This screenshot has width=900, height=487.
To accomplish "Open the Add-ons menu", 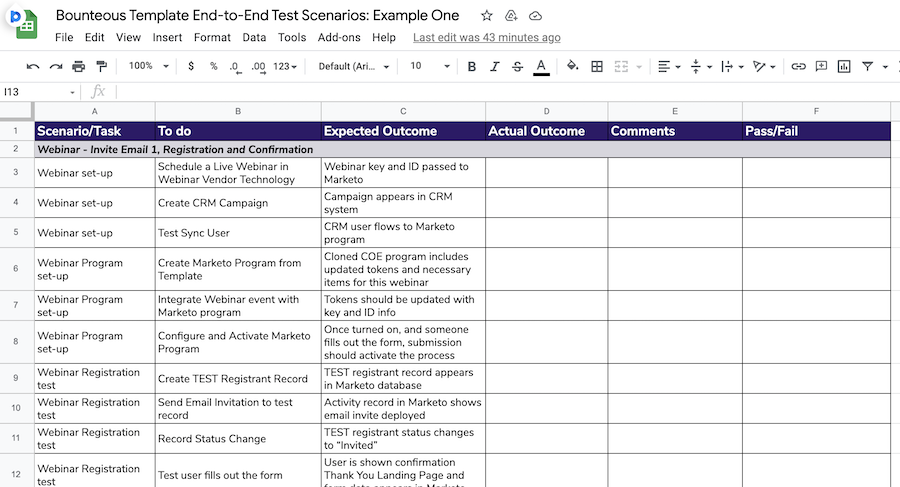I will (x=339, y=37).
